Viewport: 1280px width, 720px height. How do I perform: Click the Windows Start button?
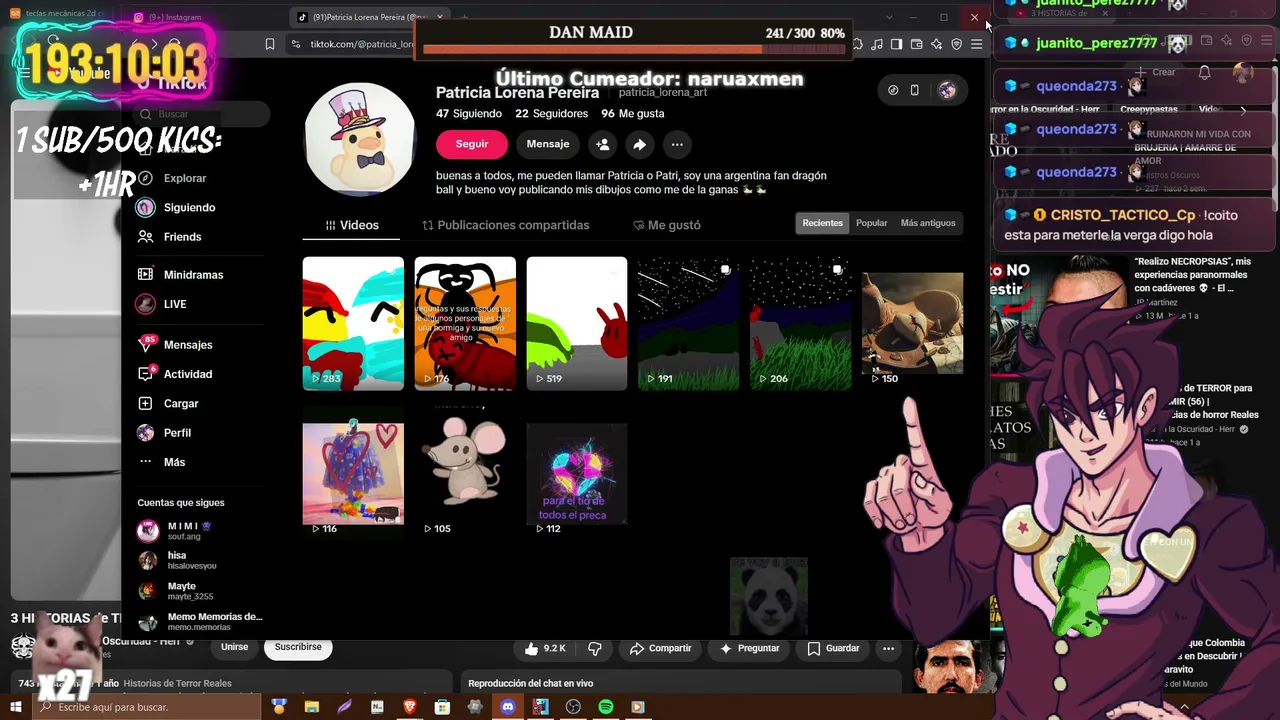15,707
